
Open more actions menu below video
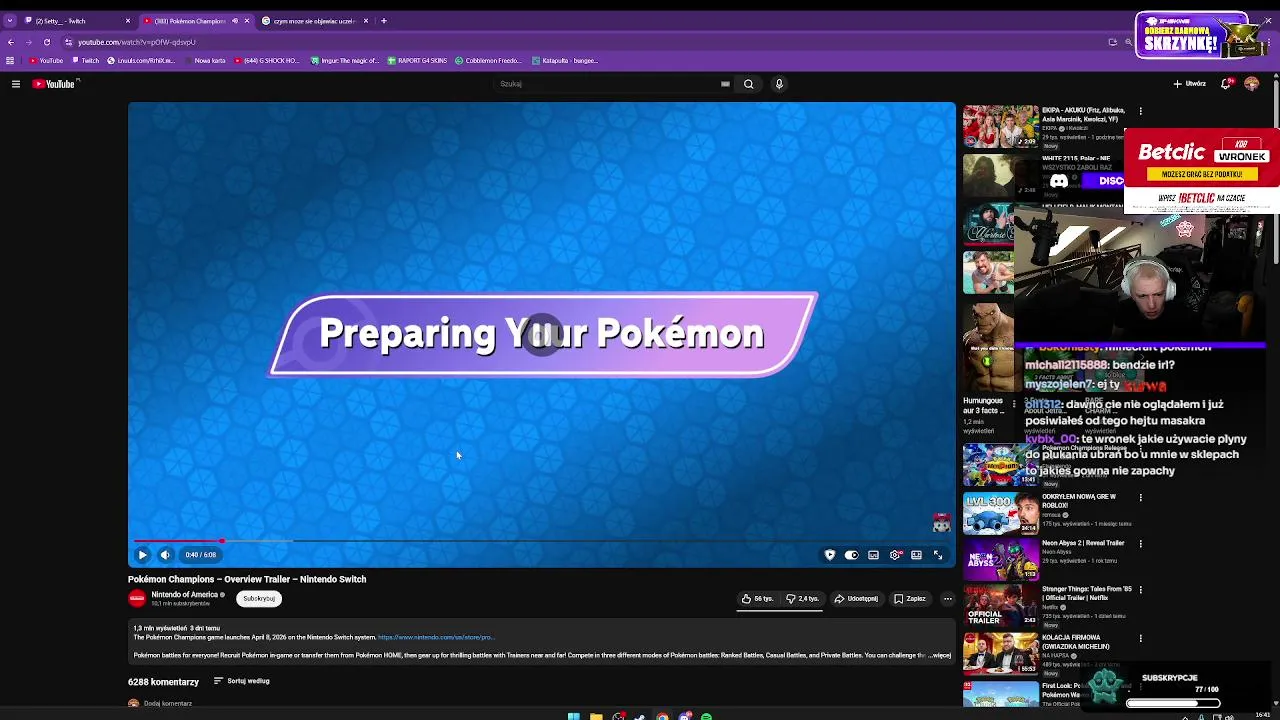coord(947,599)
